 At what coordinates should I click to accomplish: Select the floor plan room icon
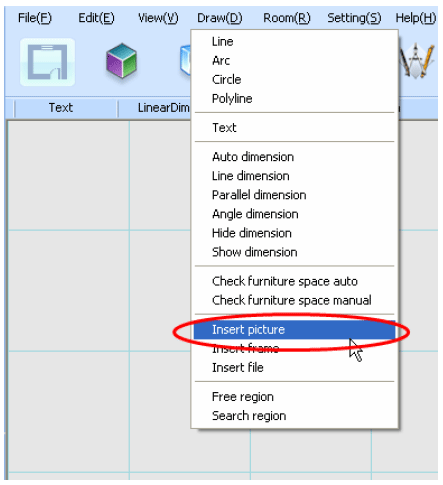47,62
